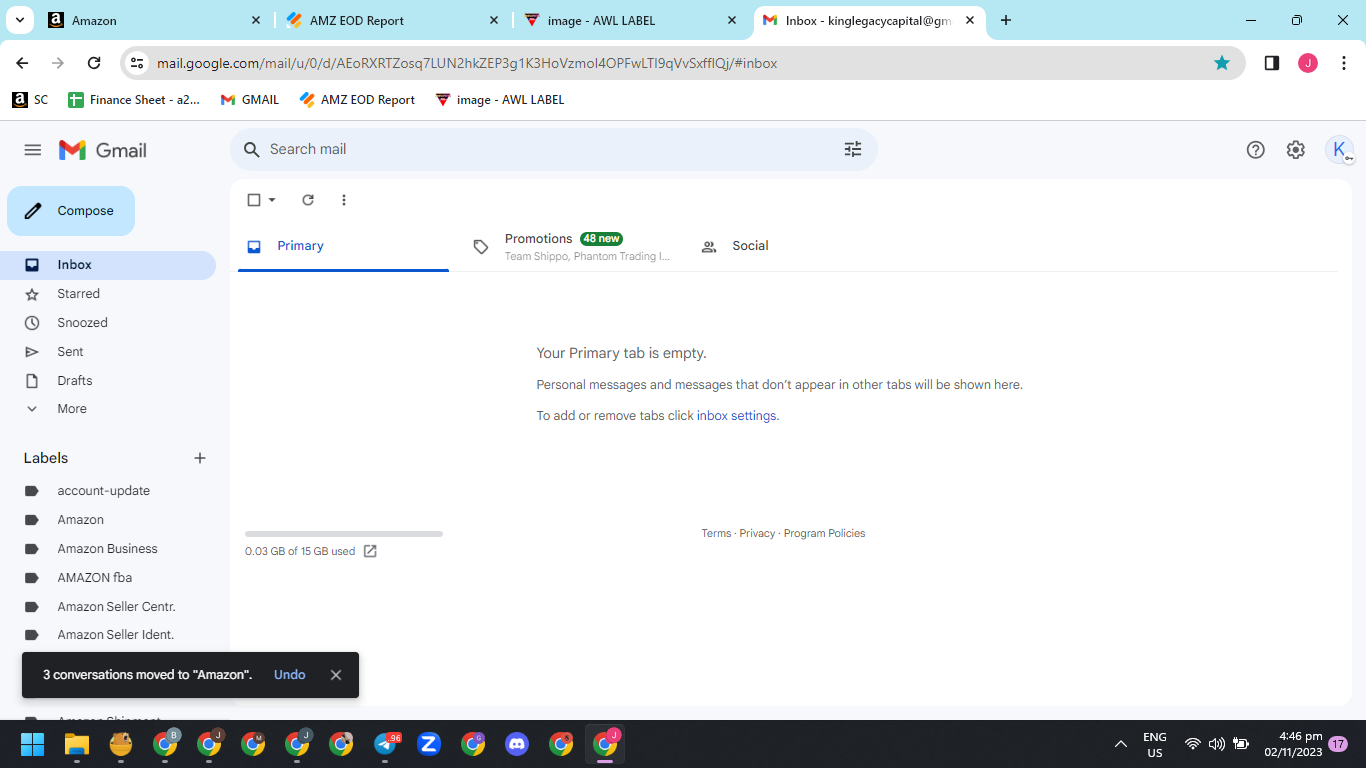The image size is (1366, 768).
Task: Click the Compose button
Action: [71, 211]
